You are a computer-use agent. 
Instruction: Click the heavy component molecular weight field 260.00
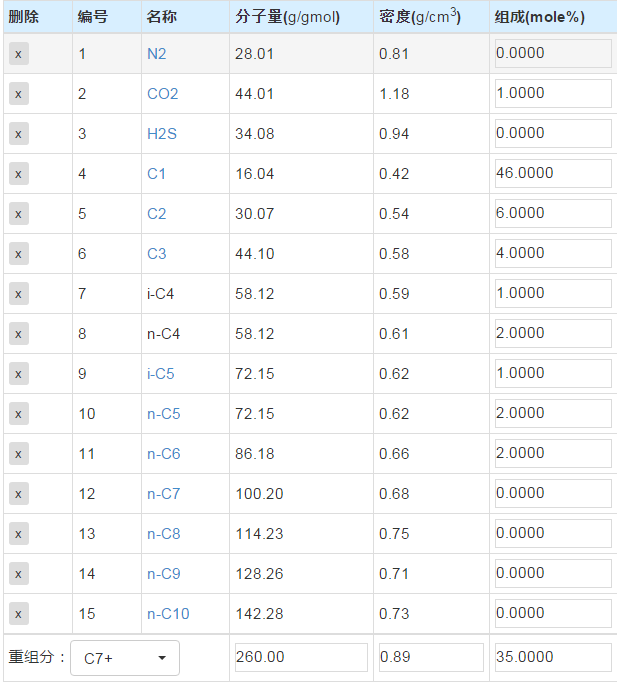301,657
